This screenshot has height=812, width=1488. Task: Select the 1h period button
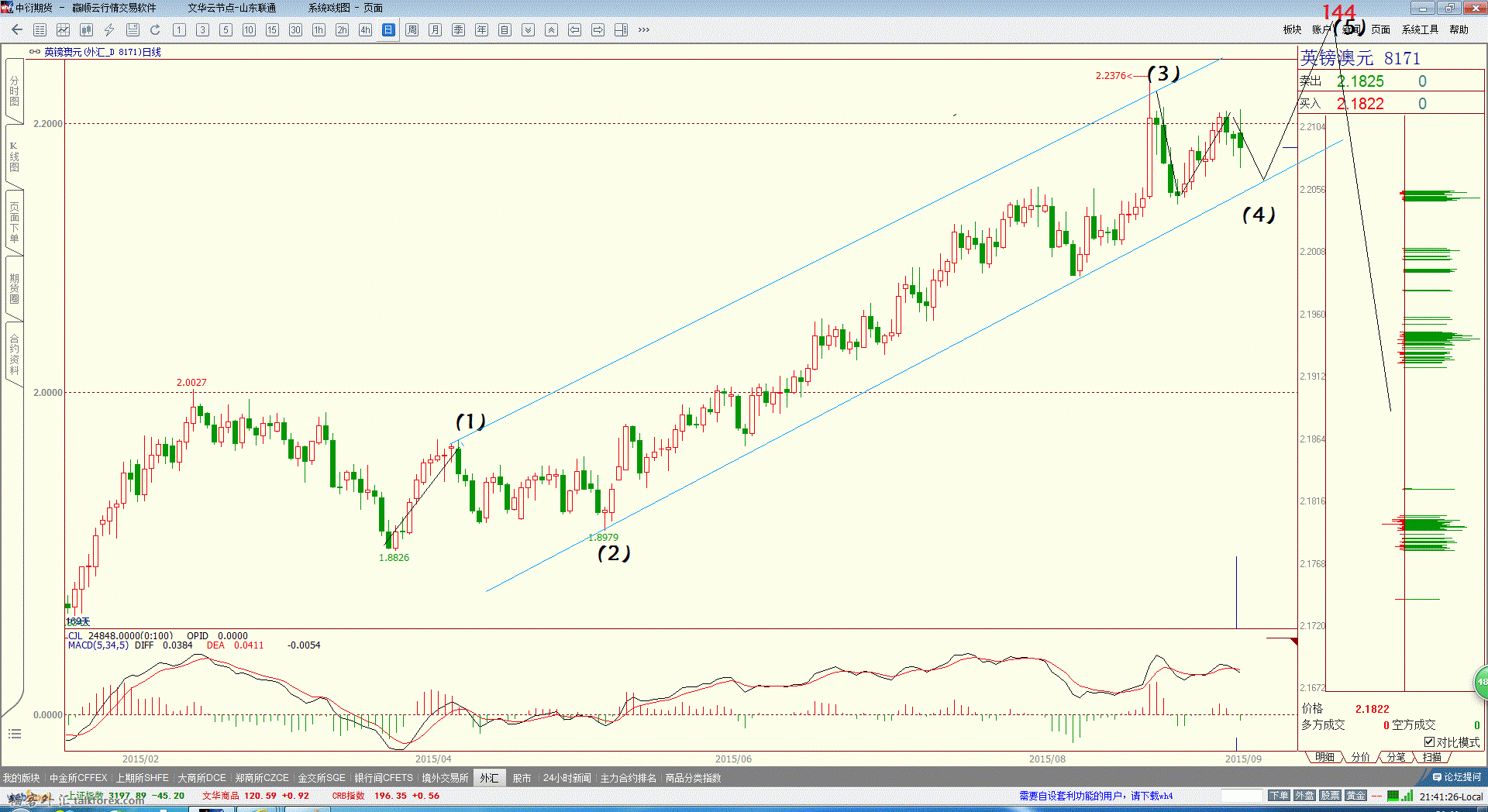(x=319, y=29)
